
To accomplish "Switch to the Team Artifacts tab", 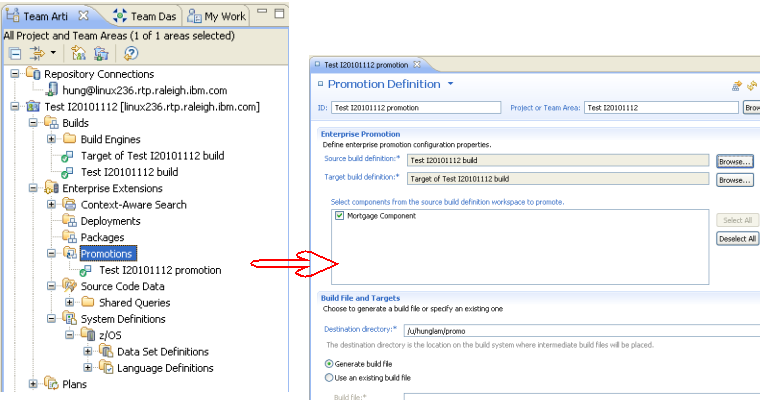I will [x=46, y=16].
